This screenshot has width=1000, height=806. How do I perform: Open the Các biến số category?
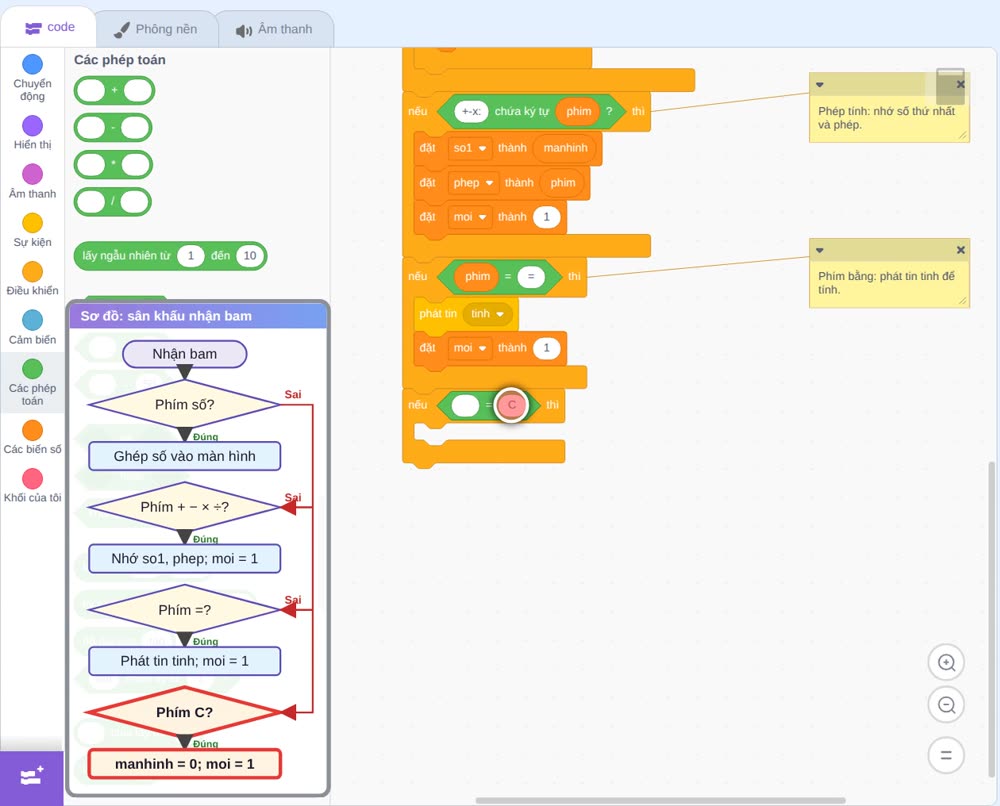point(32,437)
